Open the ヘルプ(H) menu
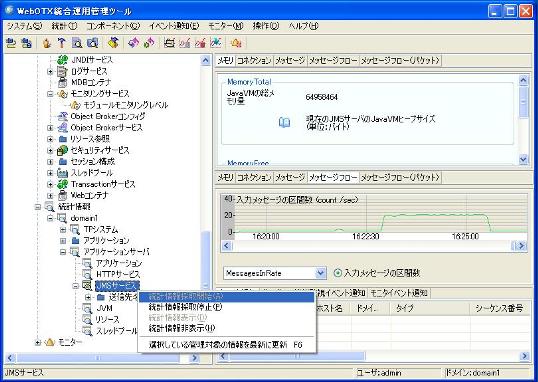This screenshot has width=538, height=382. 303,26
